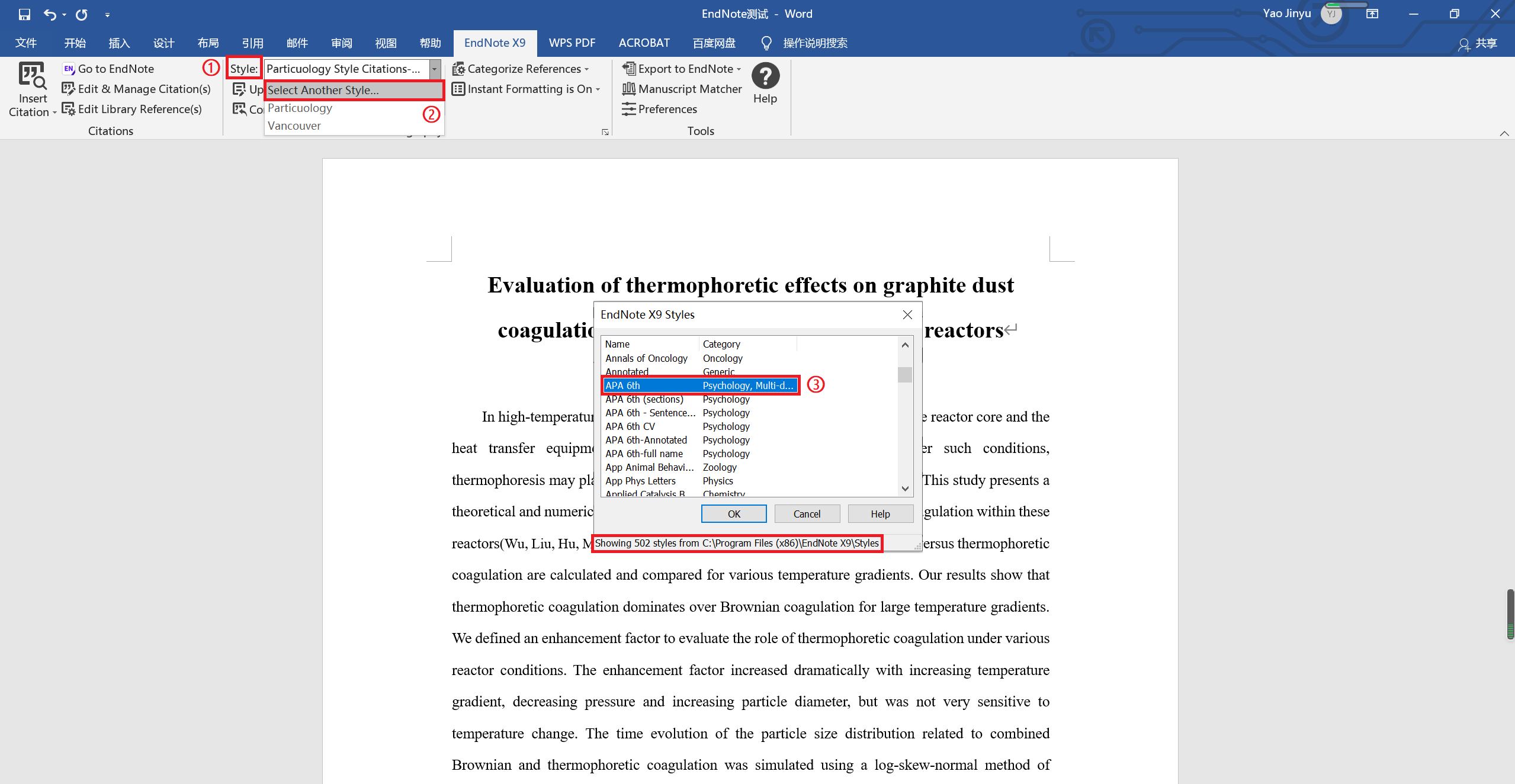Switch to the ACROBAT tab
Viewport: 1515px width, 784px height.
point(644,43)
